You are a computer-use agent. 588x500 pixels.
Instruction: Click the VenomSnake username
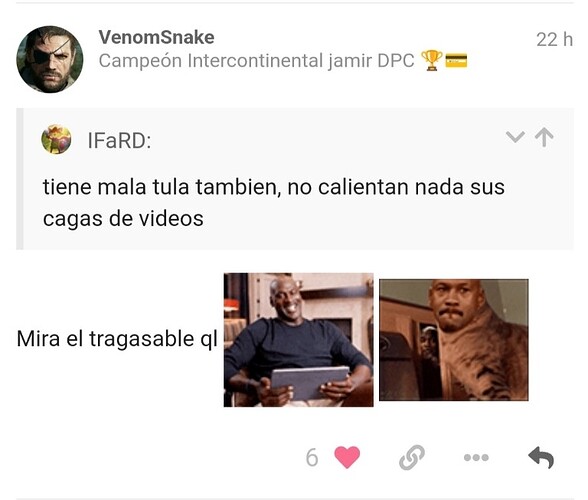pos(156,37)
